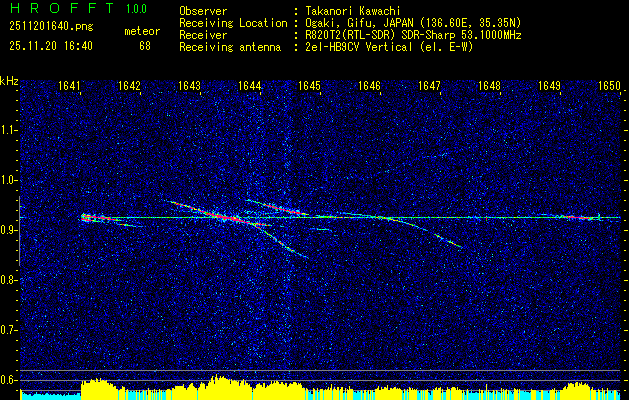The height and width of the screenshot is (400, 629).
Task: Click the 1643 time marker
Action: click(189, 85)
